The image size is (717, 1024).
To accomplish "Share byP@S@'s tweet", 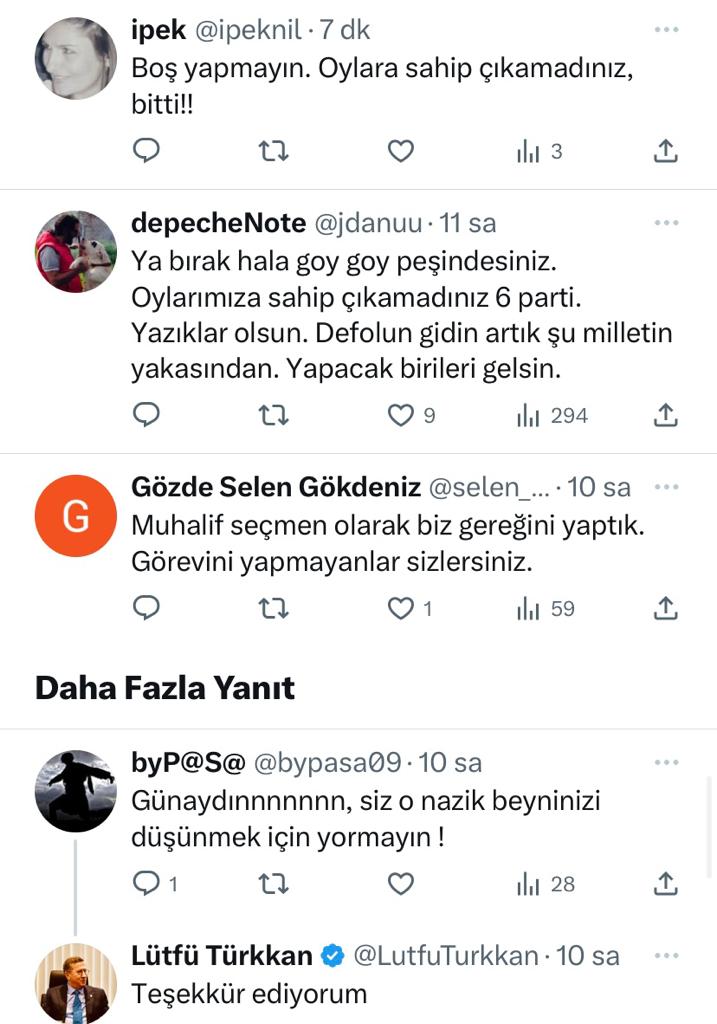I will (666, 884).
